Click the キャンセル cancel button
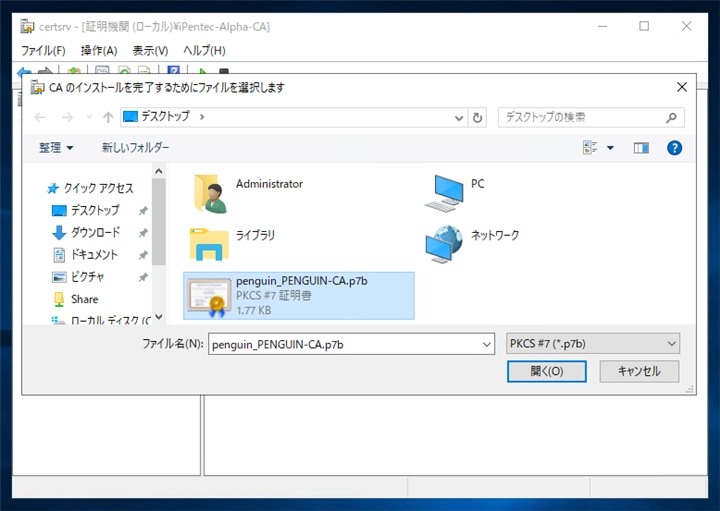Image resolution: width=720 pixels, height=511 pixels. 639,371
